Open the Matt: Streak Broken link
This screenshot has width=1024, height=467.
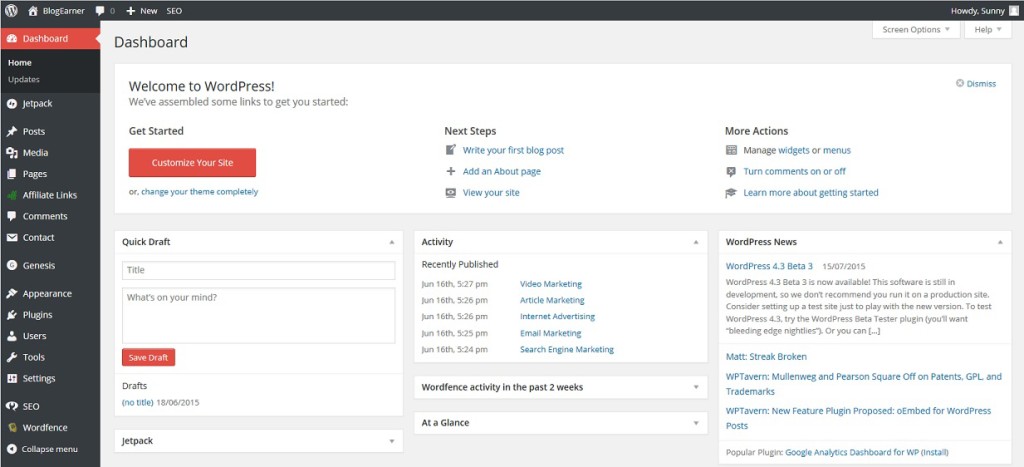(x=766, y=357)
